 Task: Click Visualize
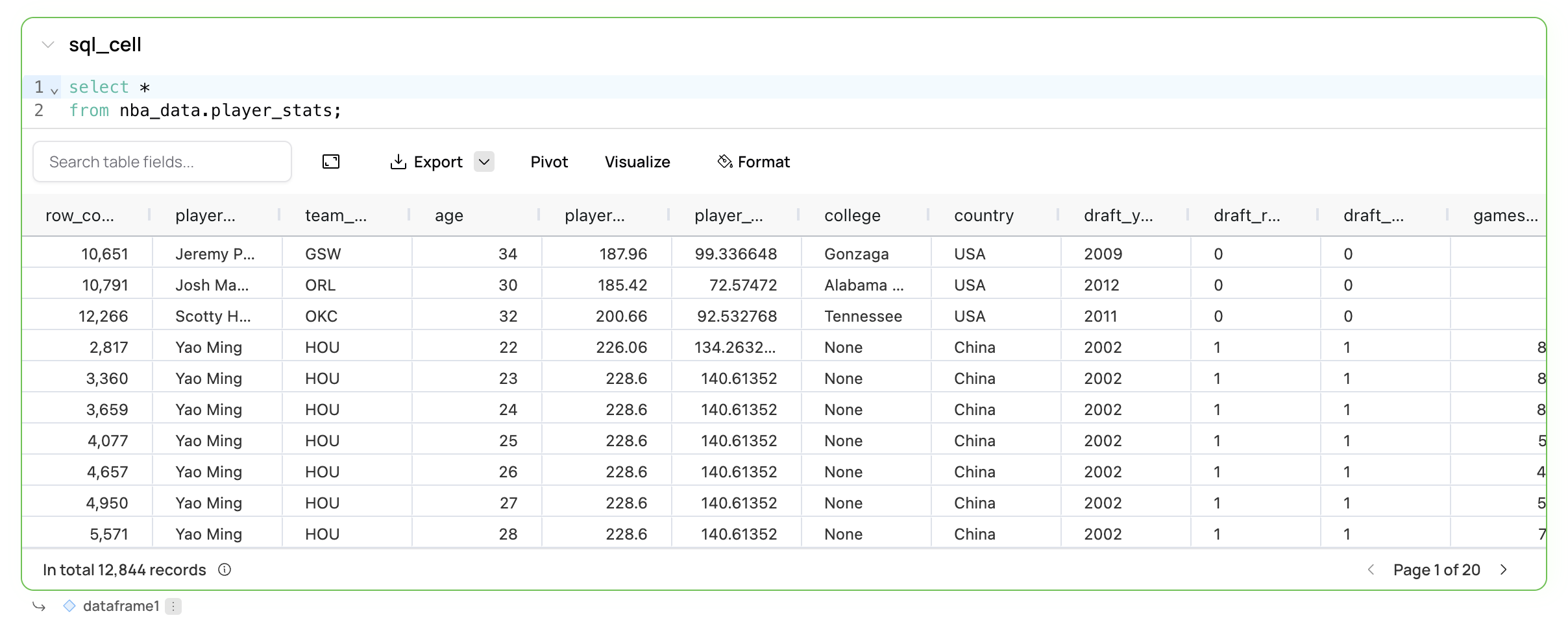click(637, 161)
